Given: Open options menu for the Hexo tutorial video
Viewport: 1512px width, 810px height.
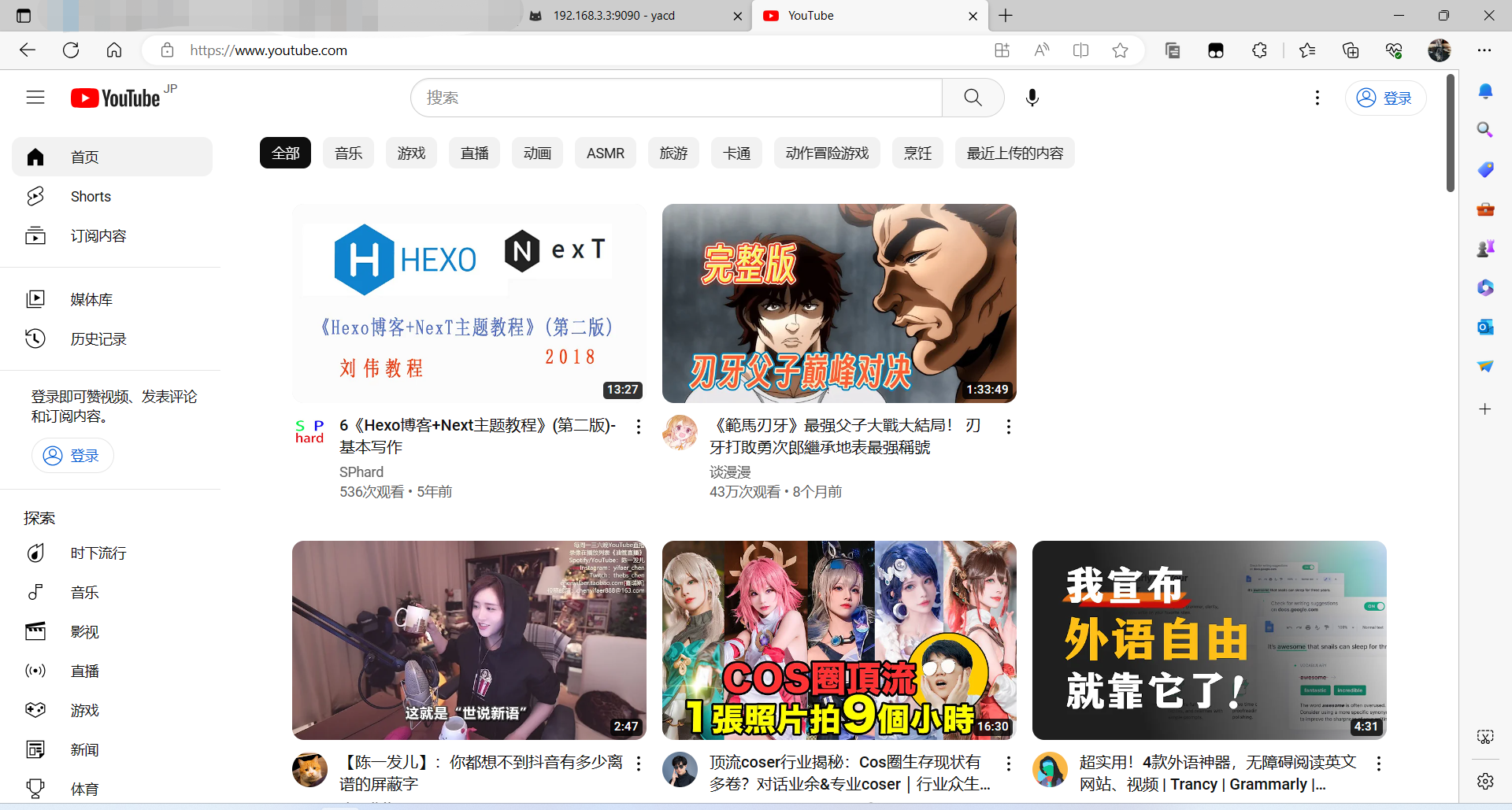Looking at the screenshot, I should [638, 426].
